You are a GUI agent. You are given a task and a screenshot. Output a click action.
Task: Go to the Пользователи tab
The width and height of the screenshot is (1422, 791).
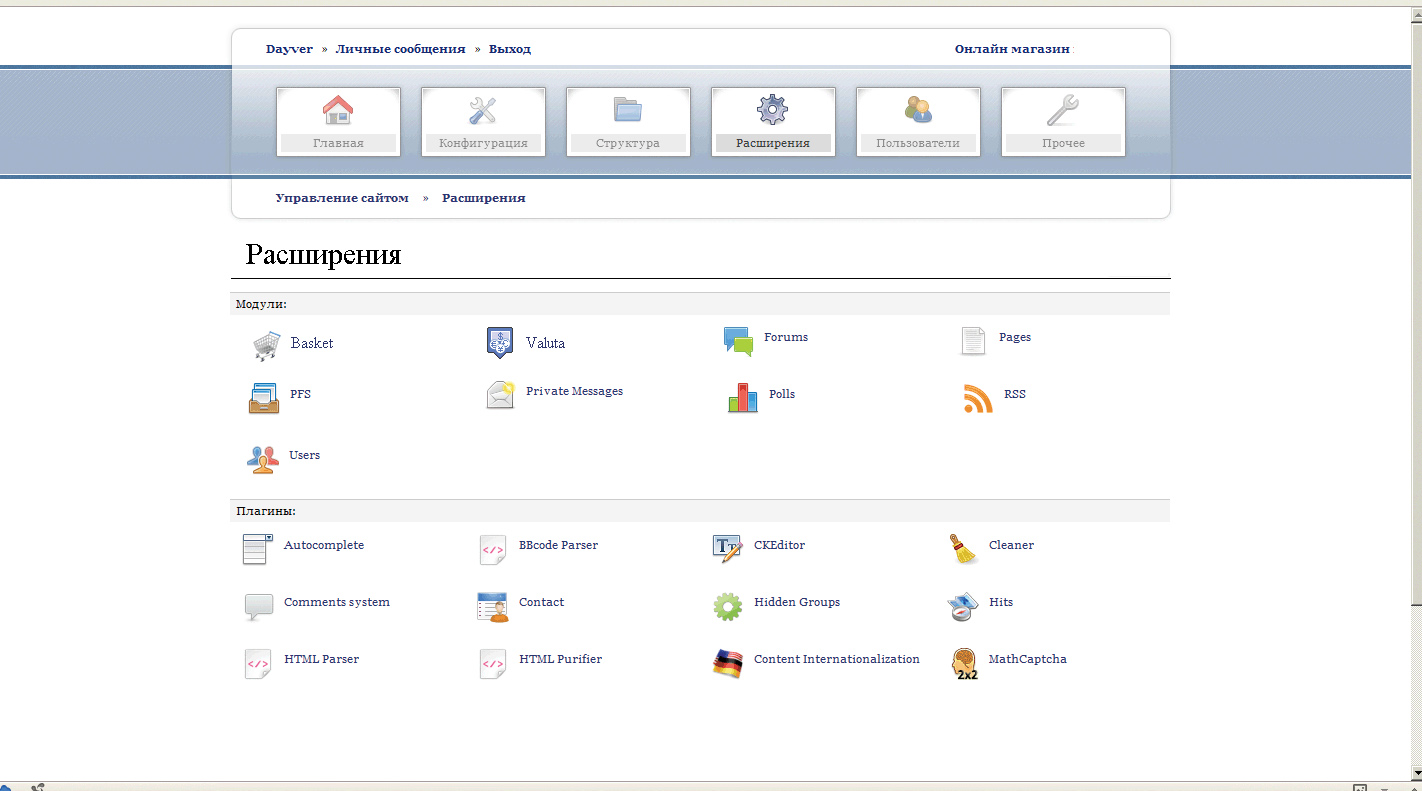tap(918, 122)
